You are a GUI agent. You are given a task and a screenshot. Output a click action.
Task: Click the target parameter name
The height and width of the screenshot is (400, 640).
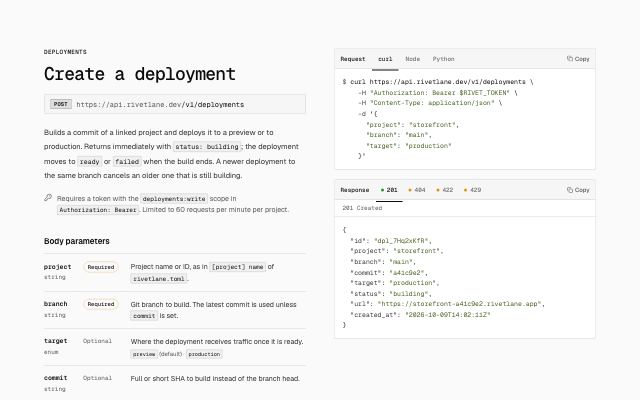pos(56,340)
